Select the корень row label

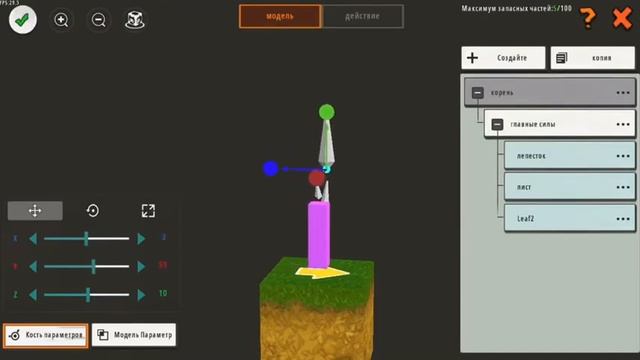click(502, 93)
